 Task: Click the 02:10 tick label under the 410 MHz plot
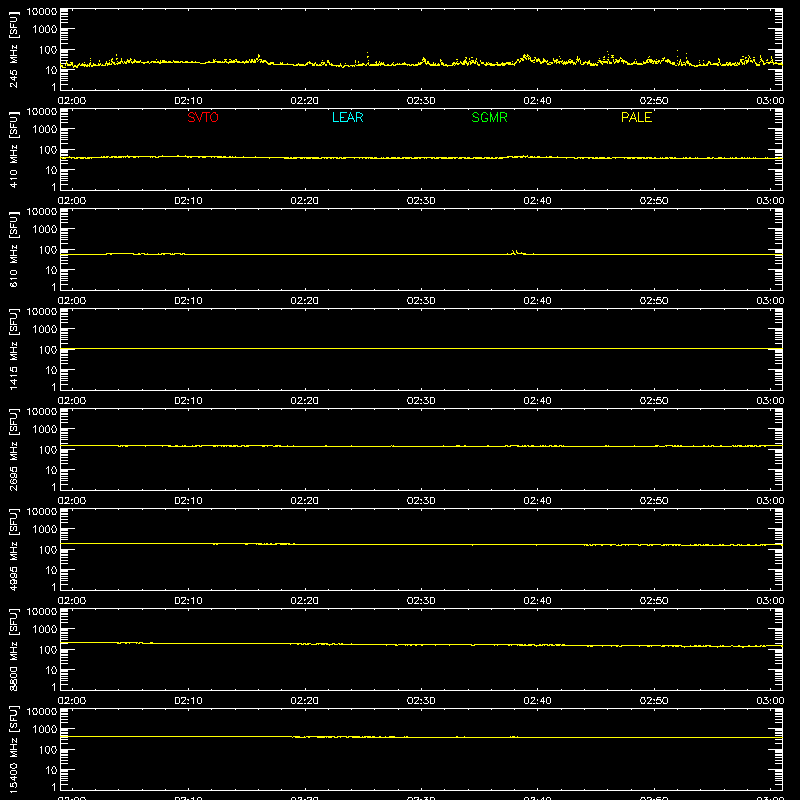(x=188, y=201)
